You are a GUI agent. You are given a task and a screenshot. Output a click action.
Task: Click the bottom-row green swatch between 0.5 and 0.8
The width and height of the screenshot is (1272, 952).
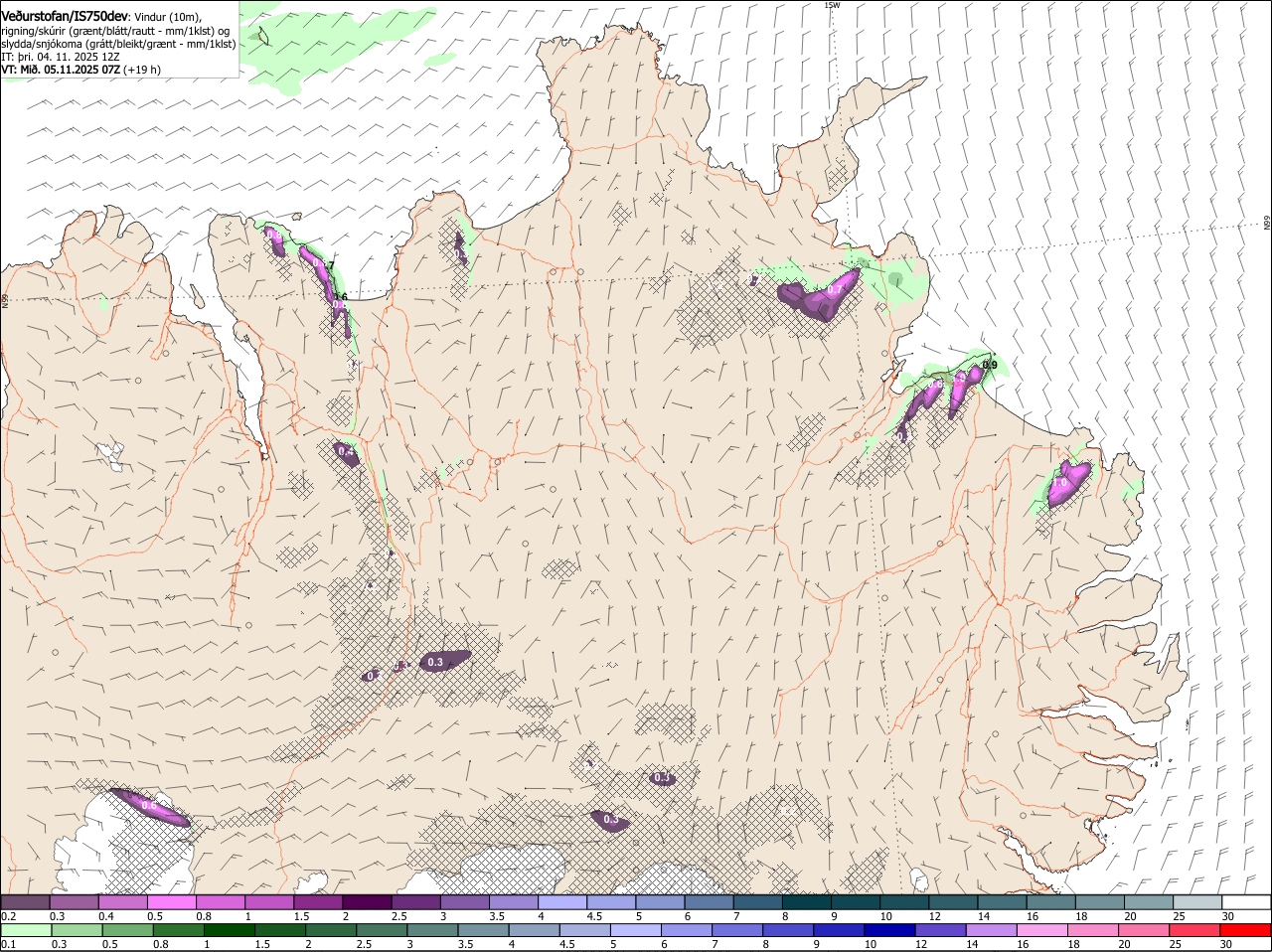(x=128, y=931)
